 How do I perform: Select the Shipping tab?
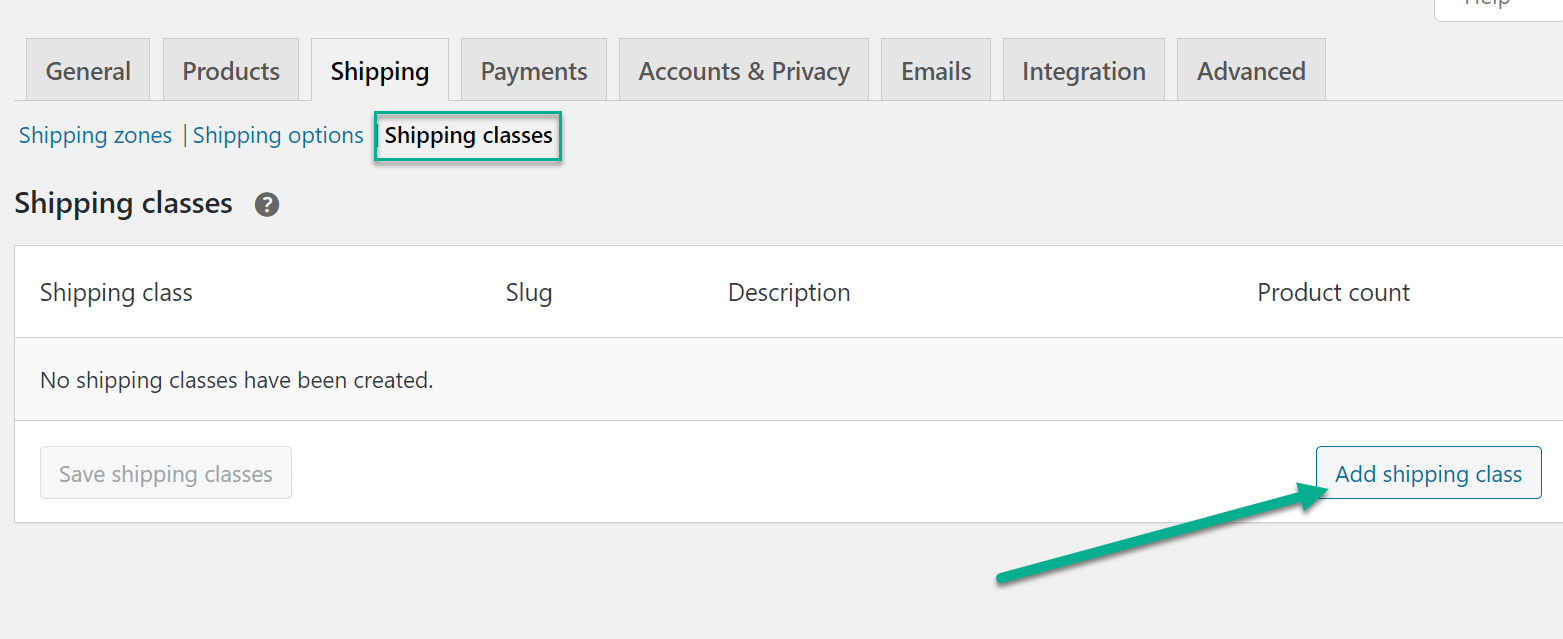tap(379, 69)
